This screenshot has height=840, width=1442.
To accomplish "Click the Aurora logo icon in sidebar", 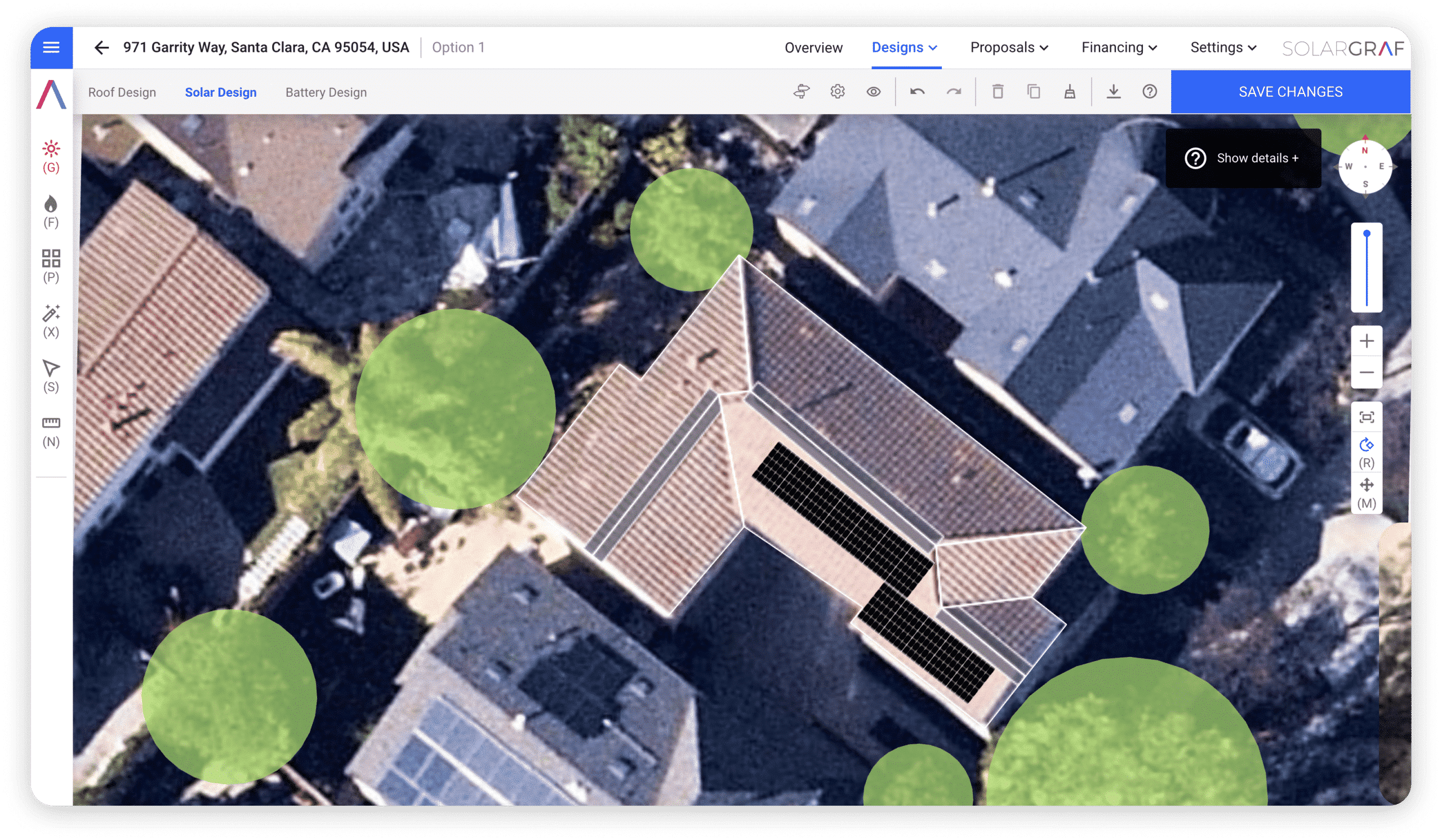I will coord(51,95).
